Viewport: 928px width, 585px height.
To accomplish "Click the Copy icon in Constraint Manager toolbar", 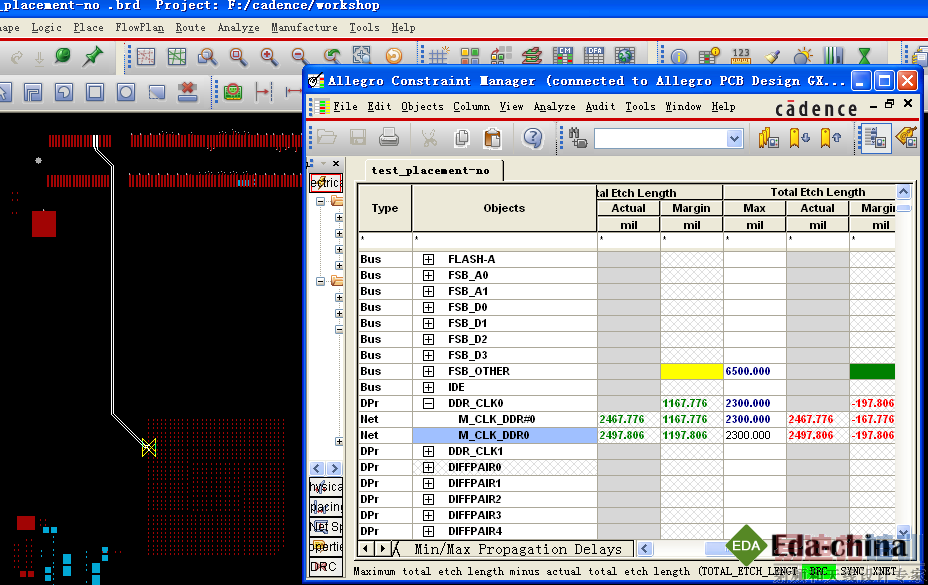I will pyautogui.click(x=462, y=138).
